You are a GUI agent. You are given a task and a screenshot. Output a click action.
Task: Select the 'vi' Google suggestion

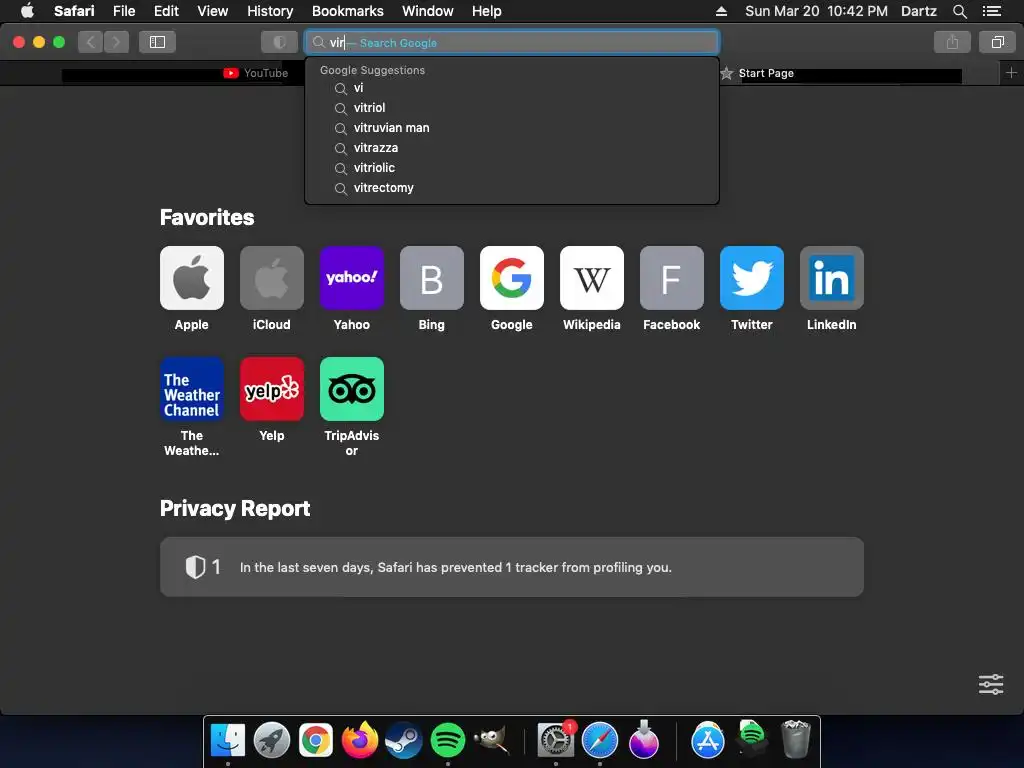click(512, 88)
